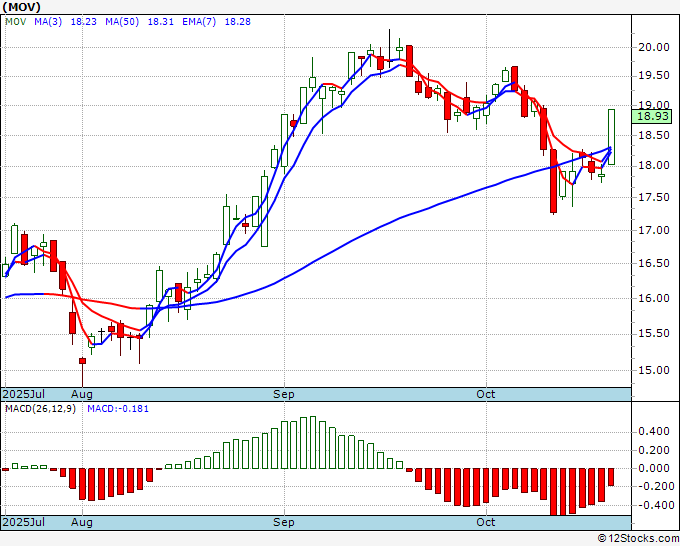Click the 16.50 price axis label
680x546 pixels.
click(654, 263)
